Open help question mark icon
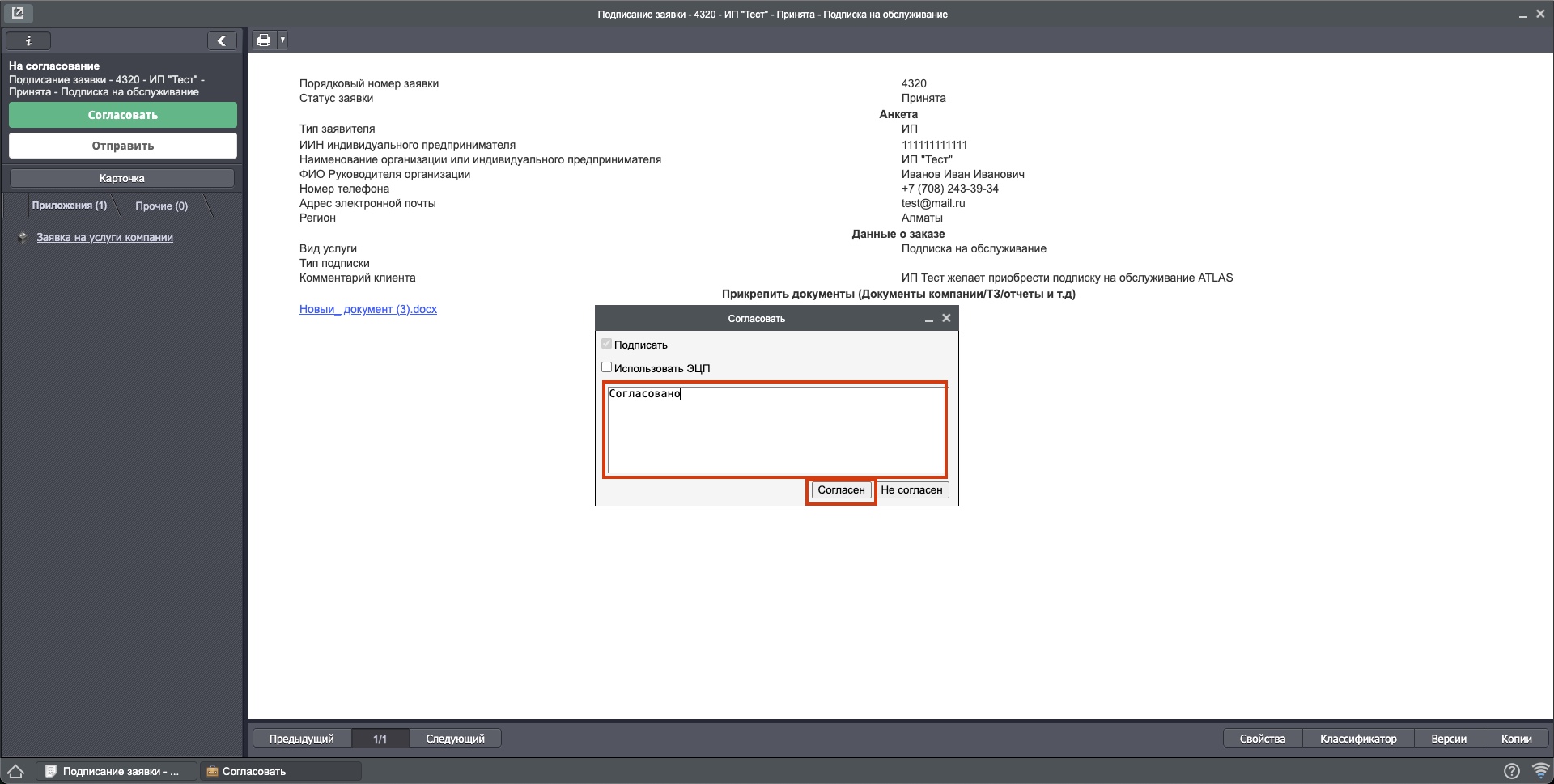Screen dimensions: 1554x784 [1511, 771]
